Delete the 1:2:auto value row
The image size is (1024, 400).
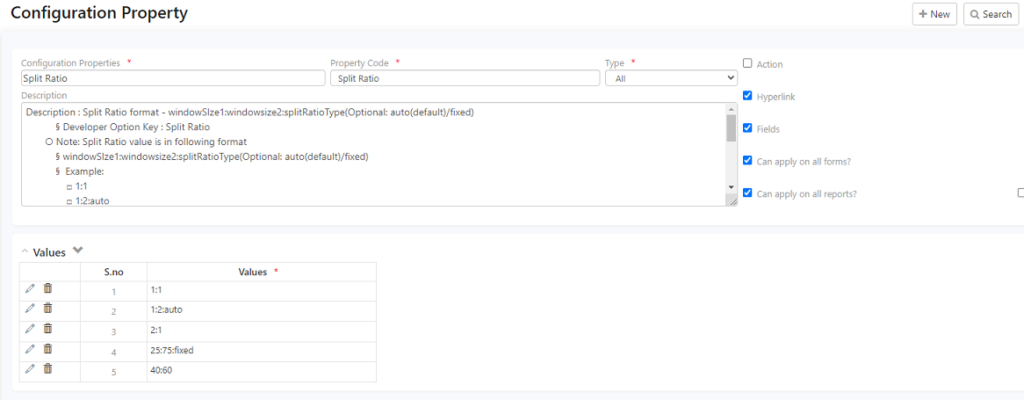coord(48,309)
